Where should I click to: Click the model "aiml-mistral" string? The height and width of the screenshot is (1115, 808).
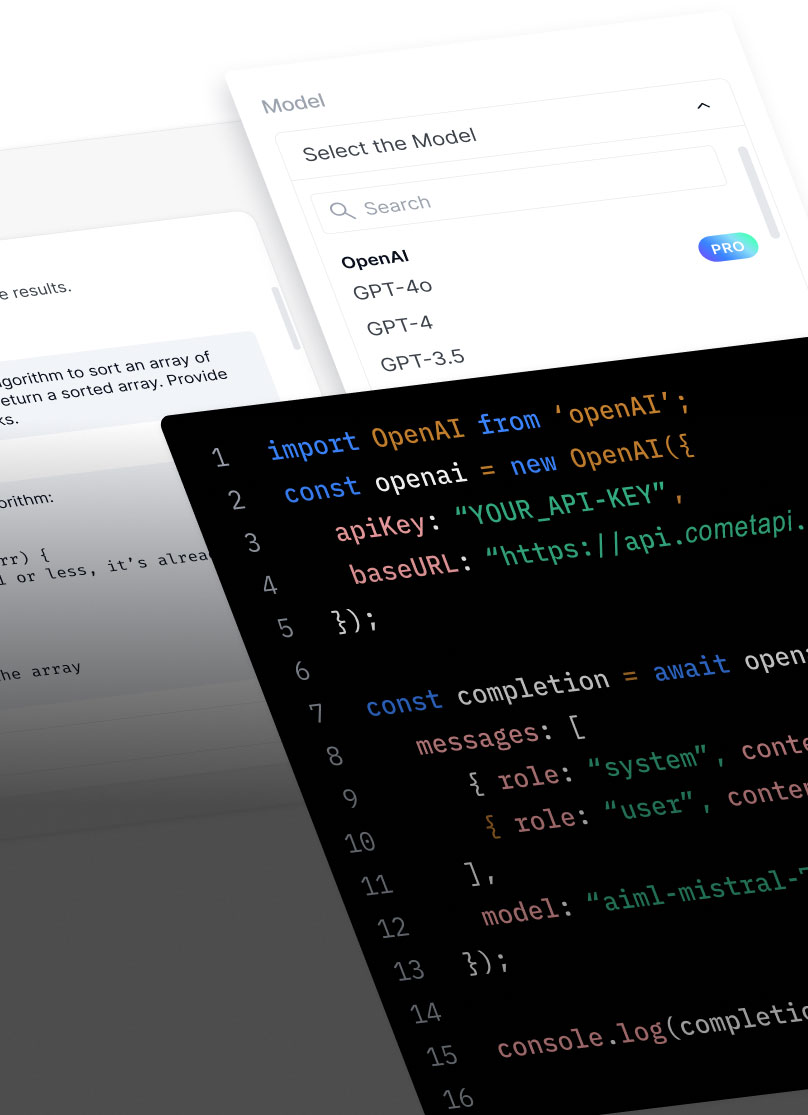(x=696, y=889)
